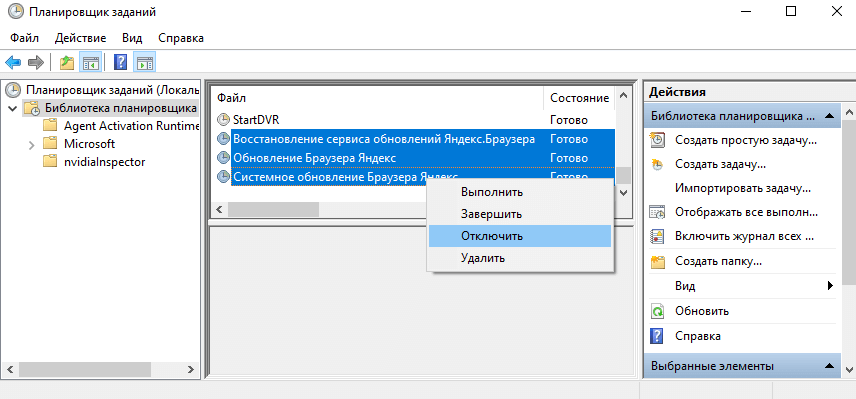Click the Agent Activation Runtime folder icon

click(50, 126)
